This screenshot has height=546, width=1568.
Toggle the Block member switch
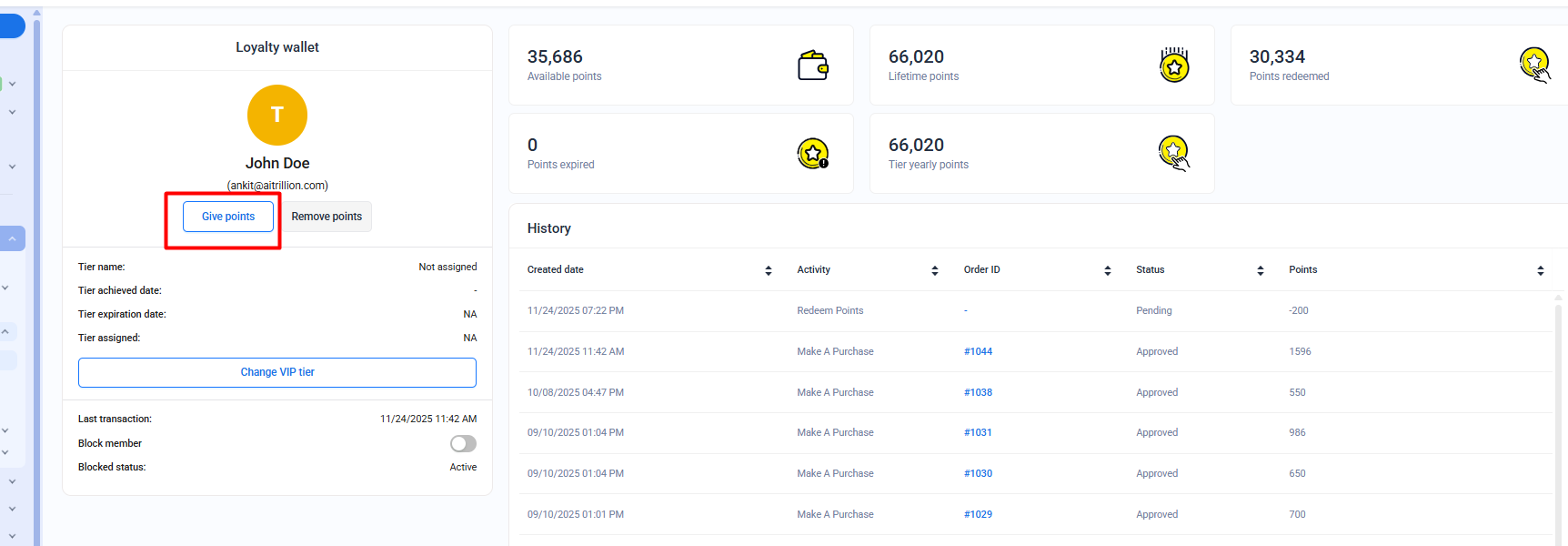click(x=463, y=443)
